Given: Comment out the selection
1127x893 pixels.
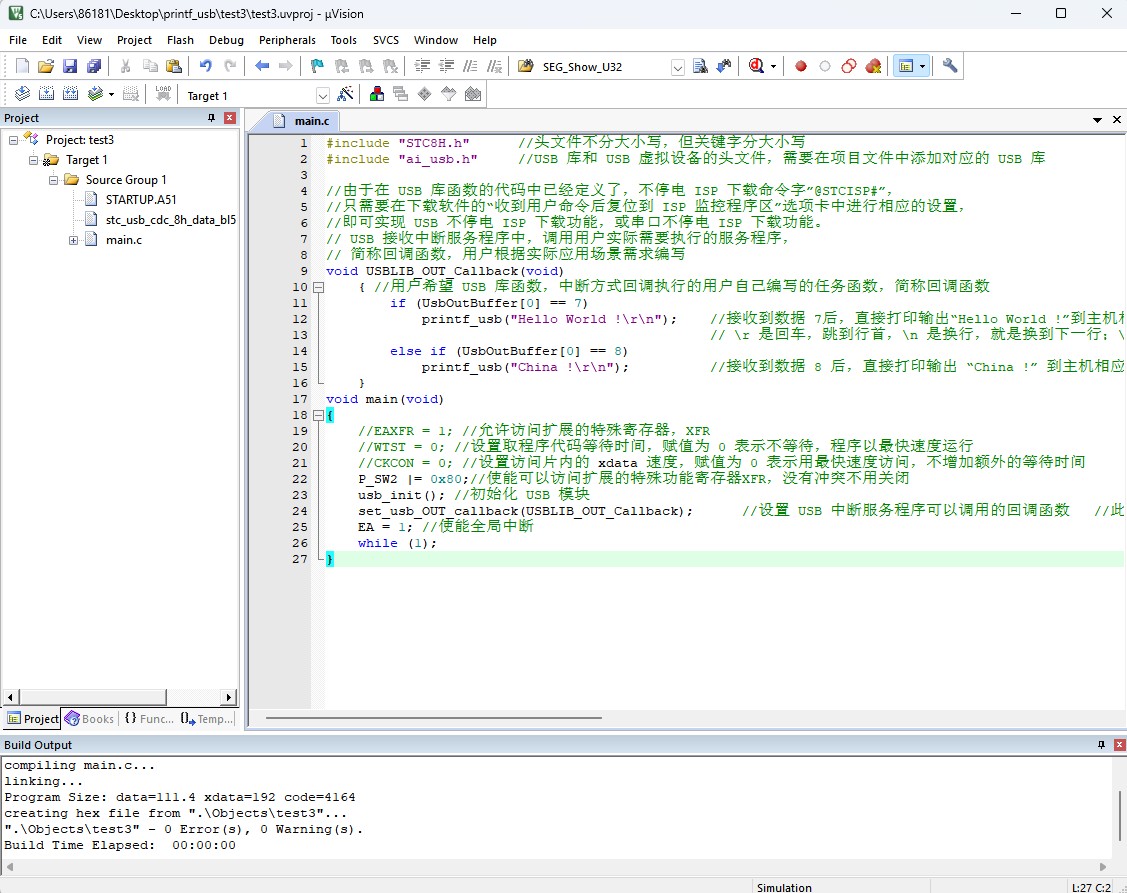Looking at the screenshot, I should point(470,67).
